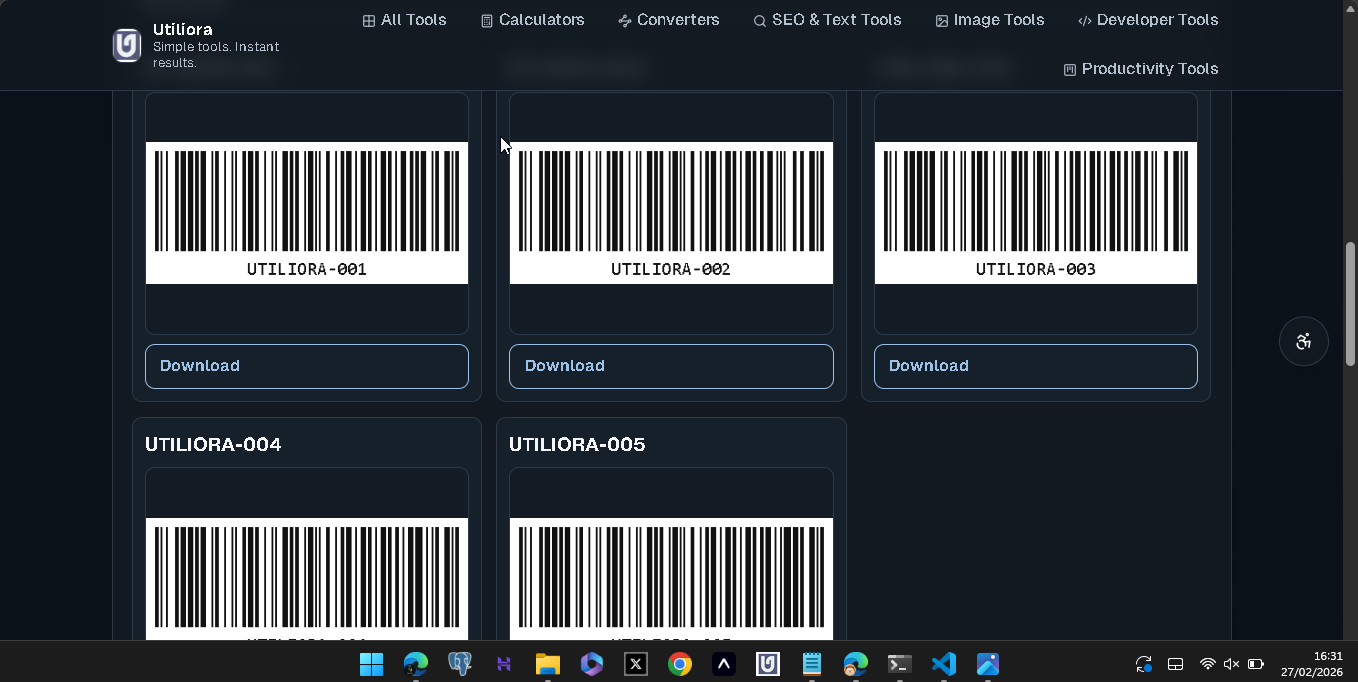This screenshot has width=1358, height=682.
Task: Open Microsoft Copilot from the taskbar
Action: tap(592, 664)
